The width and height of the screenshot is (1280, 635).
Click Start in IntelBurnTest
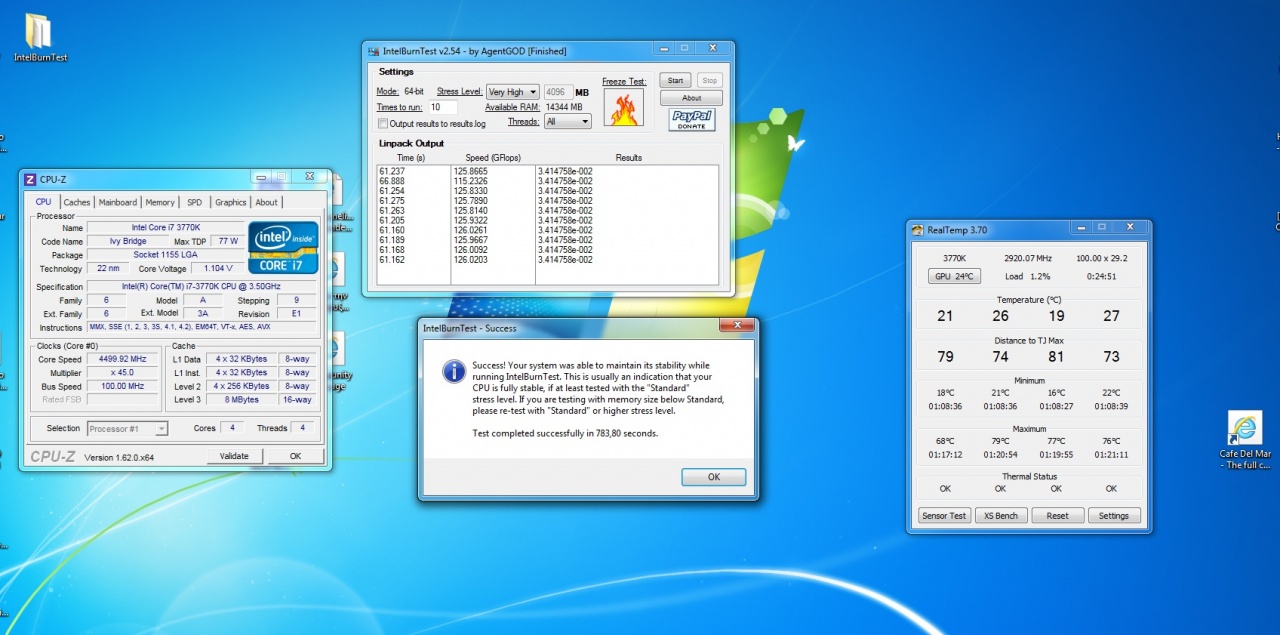pos(675,81)
